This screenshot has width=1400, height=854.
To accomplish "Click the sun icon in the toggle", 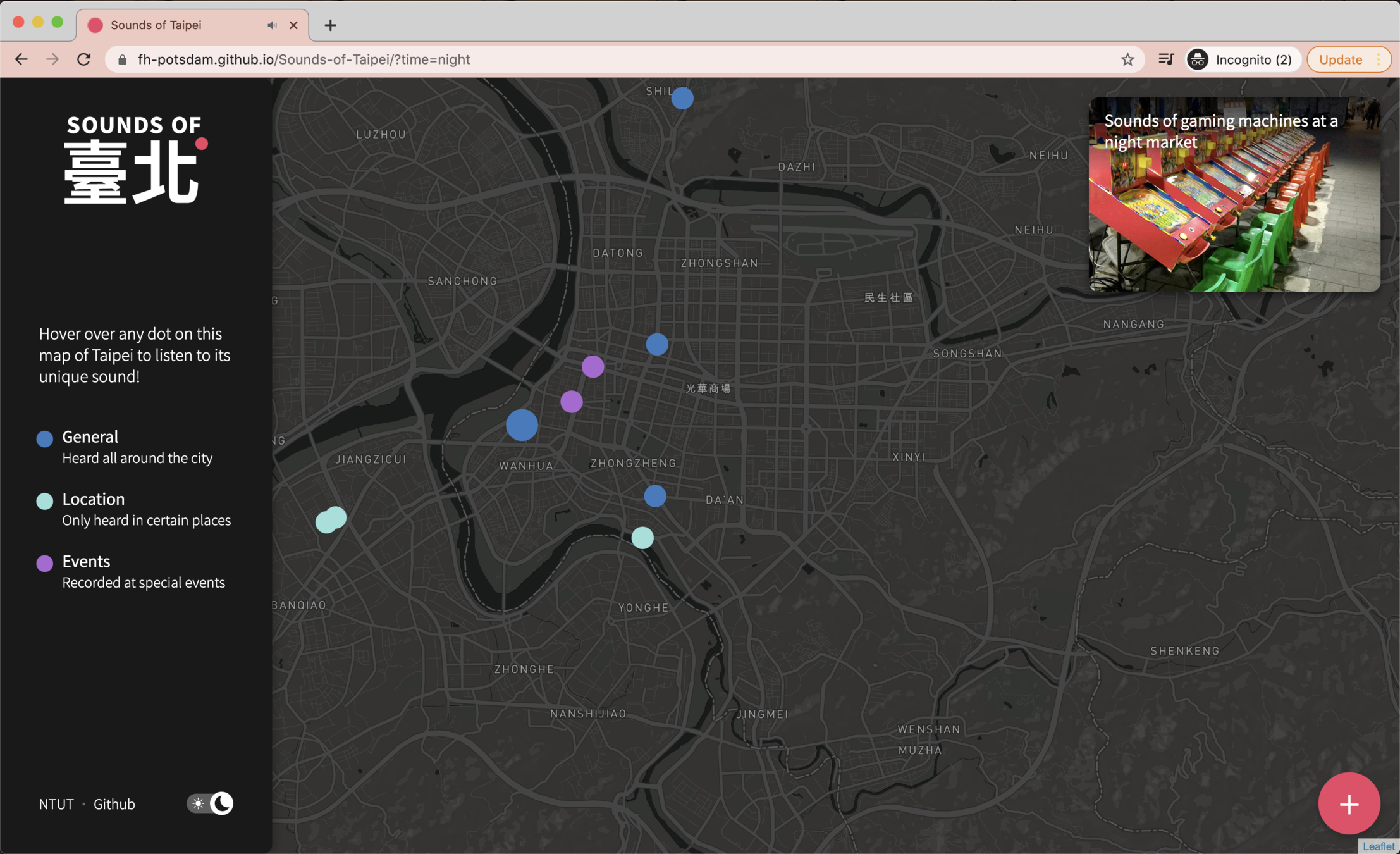I will click(x=199, y=803).
